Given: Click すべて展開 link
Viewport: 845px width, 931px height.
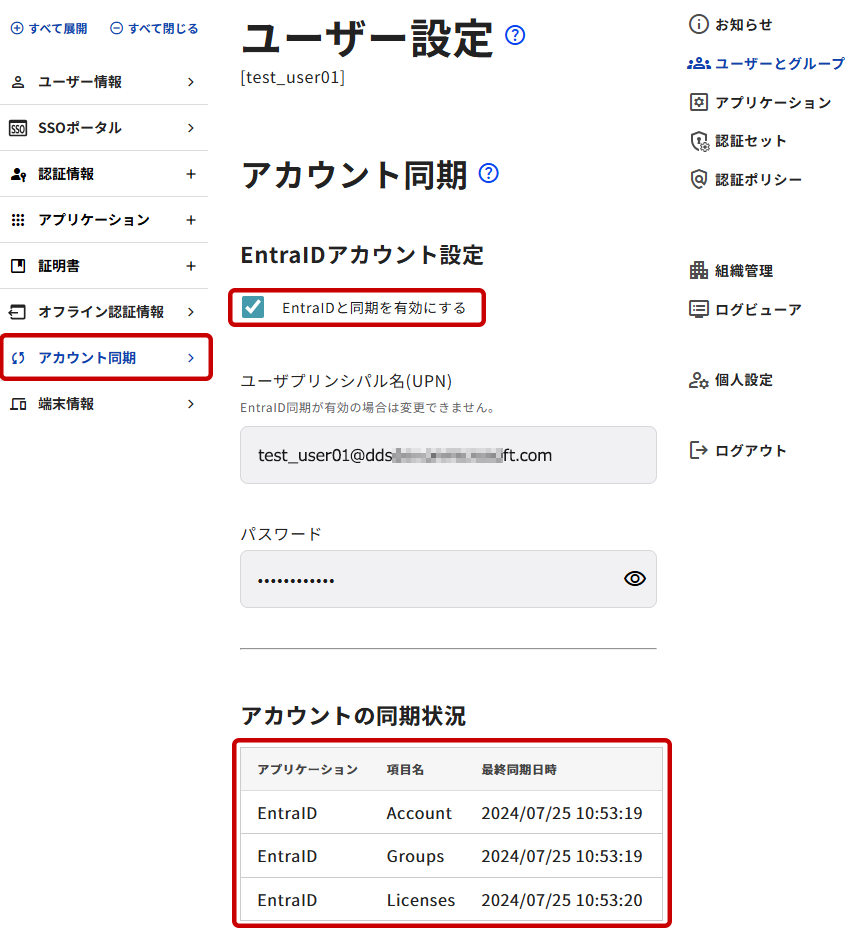Looking at the screenshot, I should (x=49, y=28).
